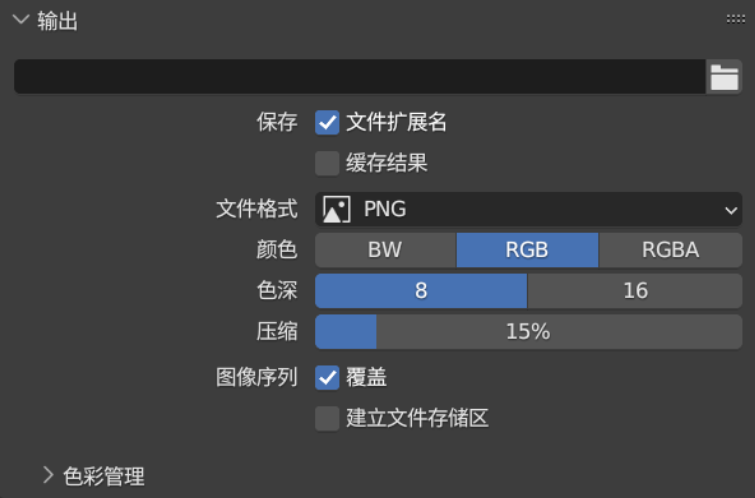Click the panel drag-handle dots icon
The image size is (755, 498).
coord(736,19)
